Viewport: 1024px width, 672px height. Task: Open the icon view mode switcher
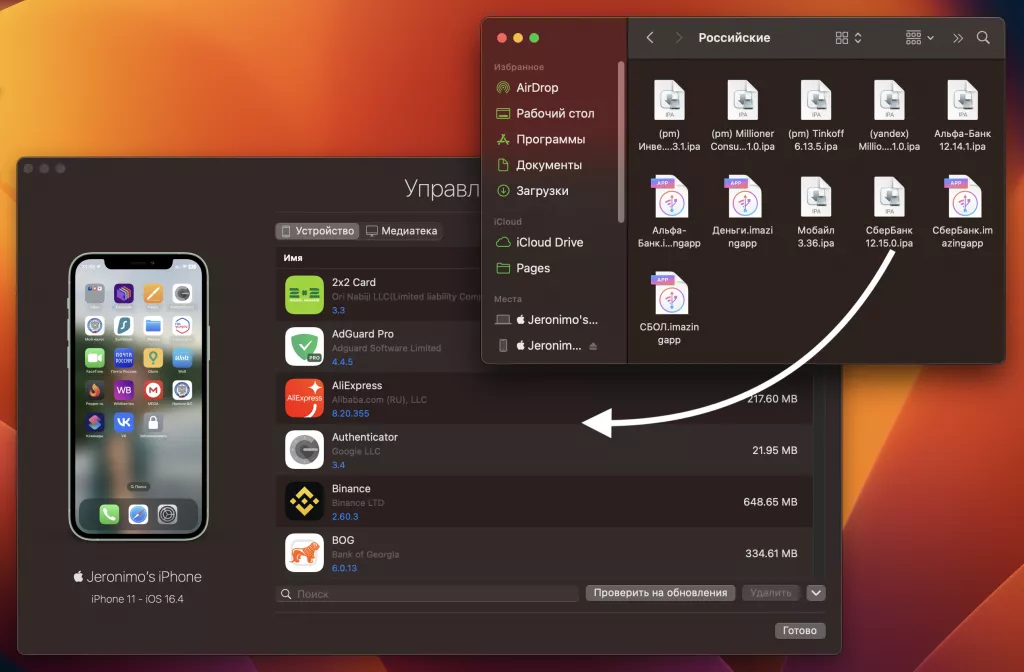(x=848, y=38)
